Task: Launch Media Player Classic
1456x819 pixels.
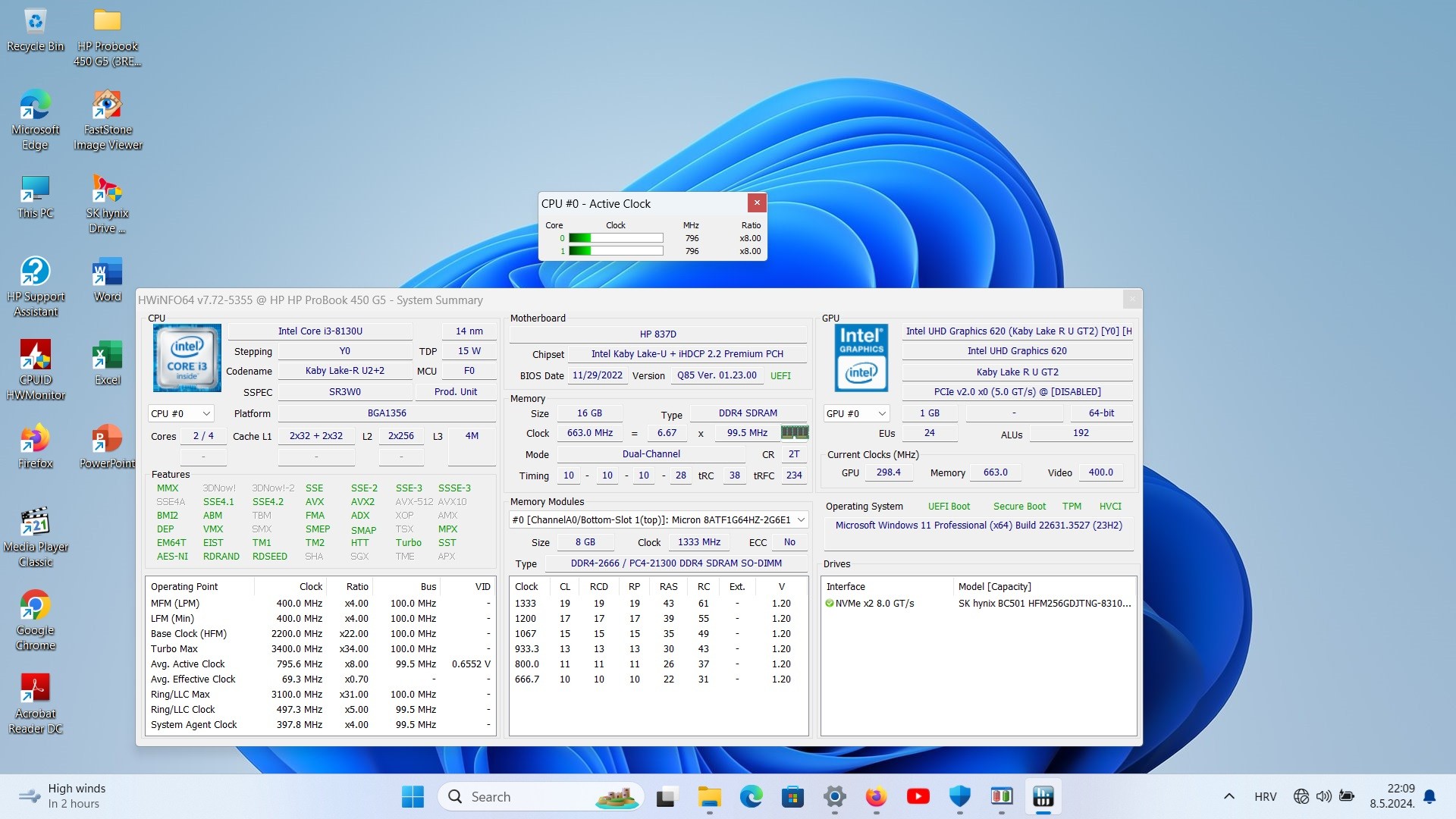Action: click(35, 537)
